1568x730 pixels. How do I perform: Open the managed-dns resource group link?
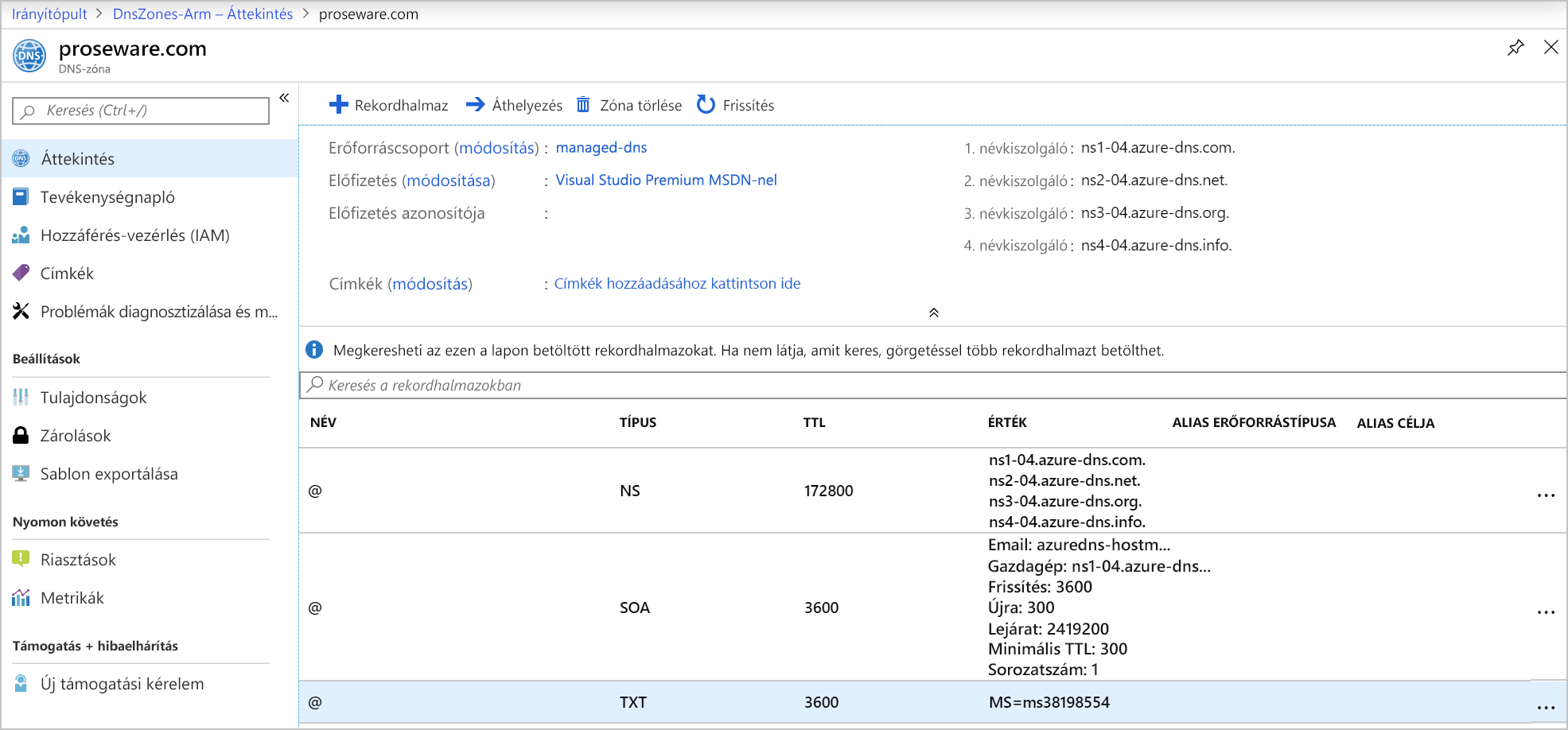(601, 147)
